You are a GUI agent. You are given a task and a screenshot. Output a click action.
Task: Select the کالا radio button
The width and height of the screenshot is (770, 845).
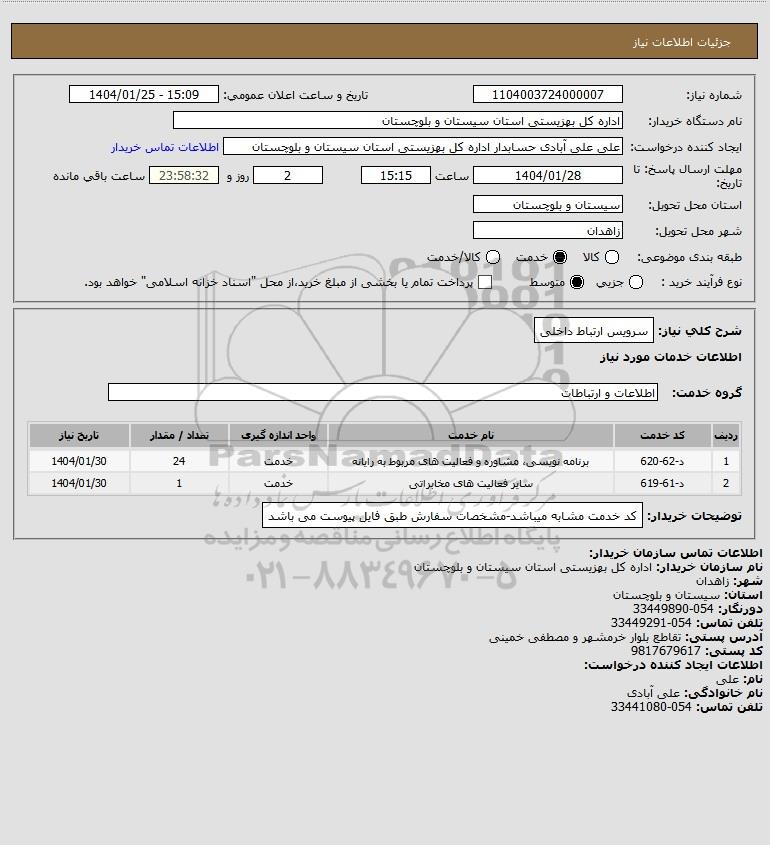612,257
